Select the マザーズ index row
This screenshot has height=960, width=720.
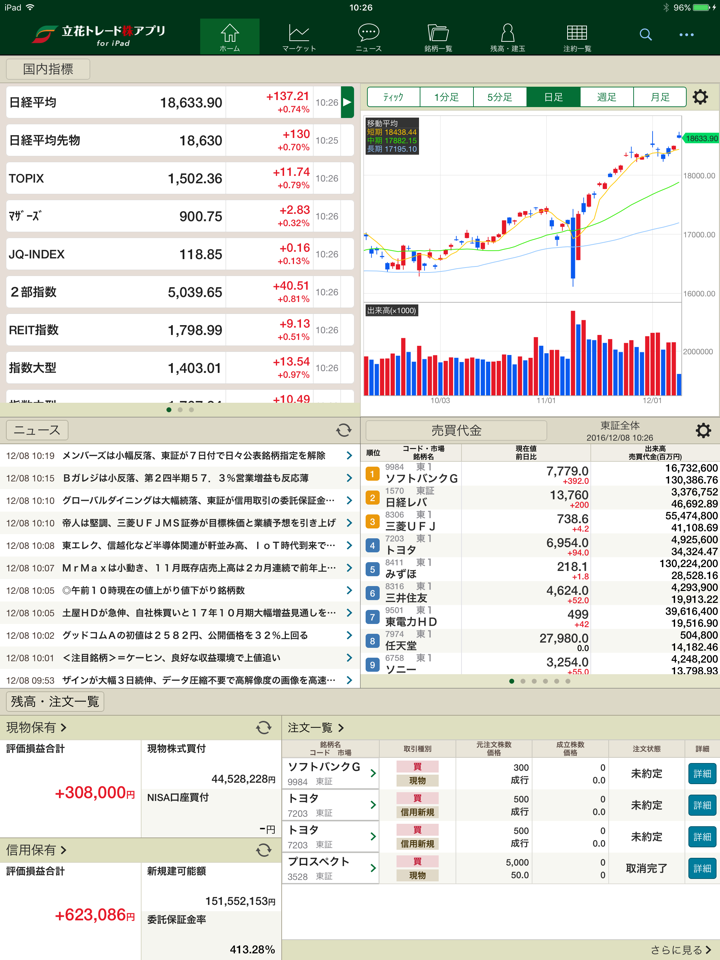coord(180,216)
